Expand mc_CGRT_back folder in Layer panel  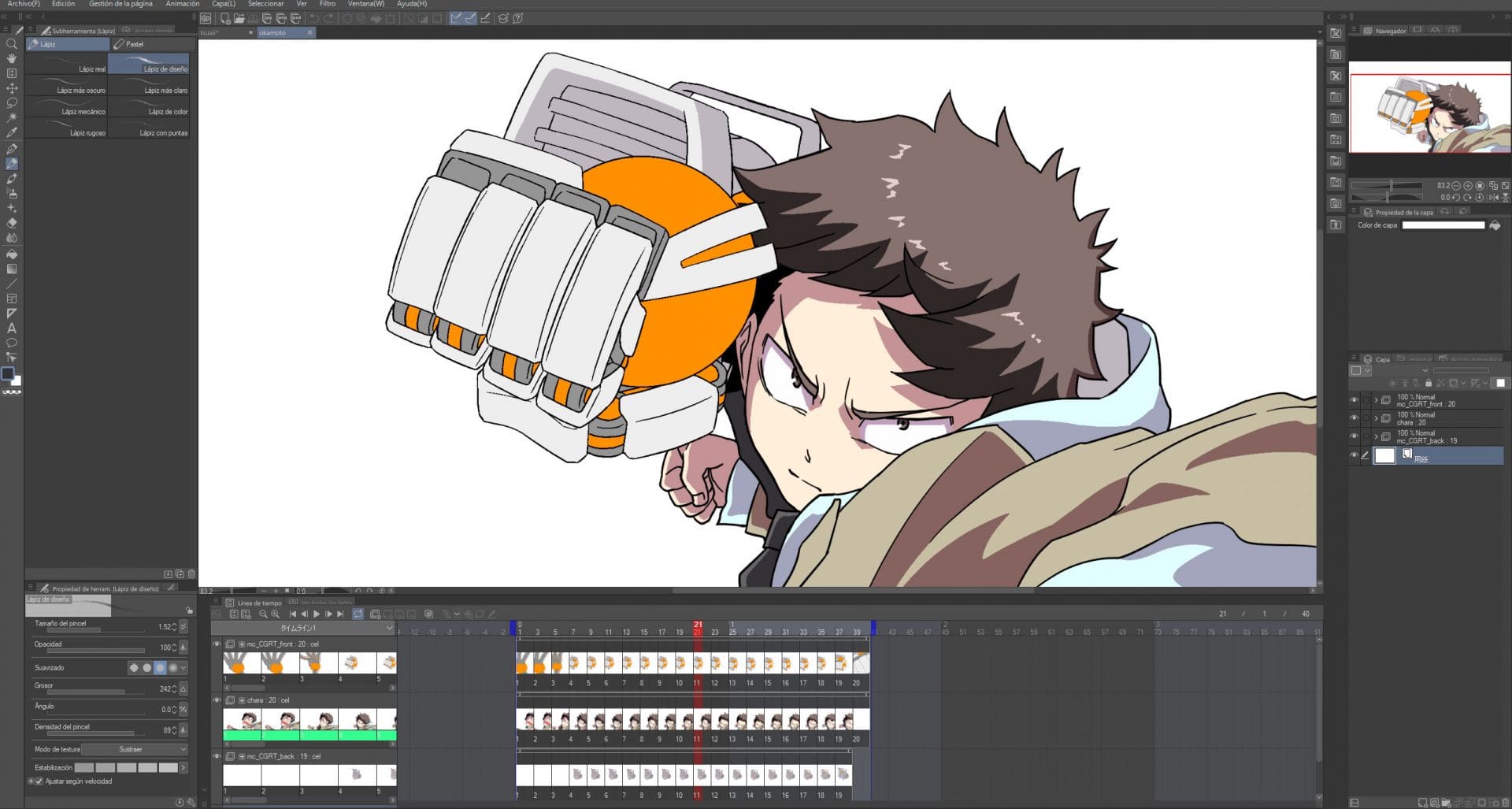tap(1376, 436)
